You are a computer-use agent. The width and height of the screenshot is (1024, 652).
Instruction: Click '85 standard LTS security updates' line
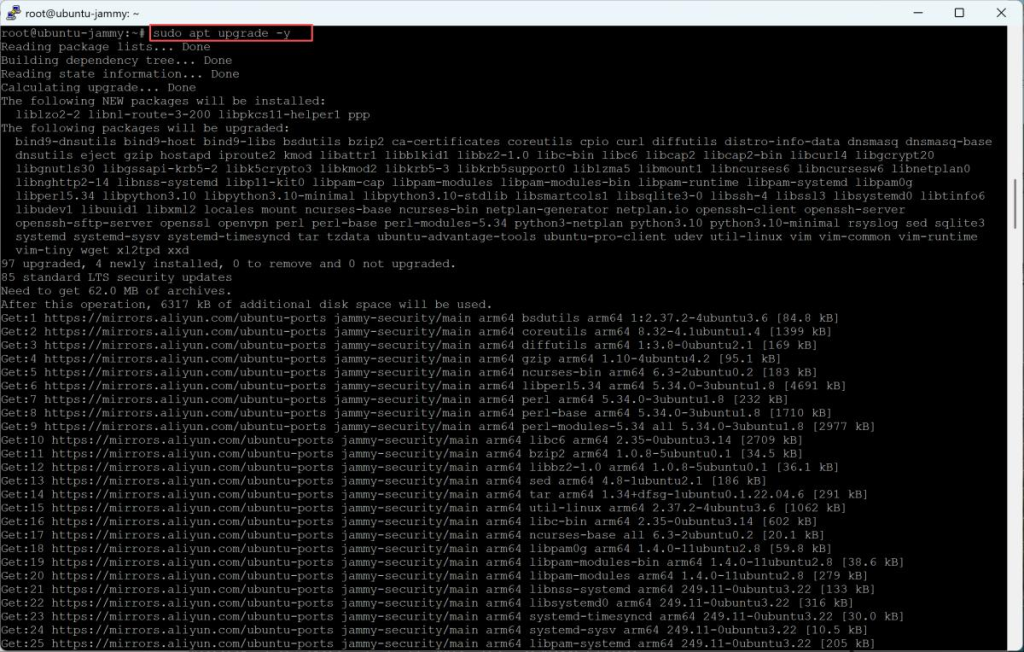pyautogui.click(x=116, y=278)
